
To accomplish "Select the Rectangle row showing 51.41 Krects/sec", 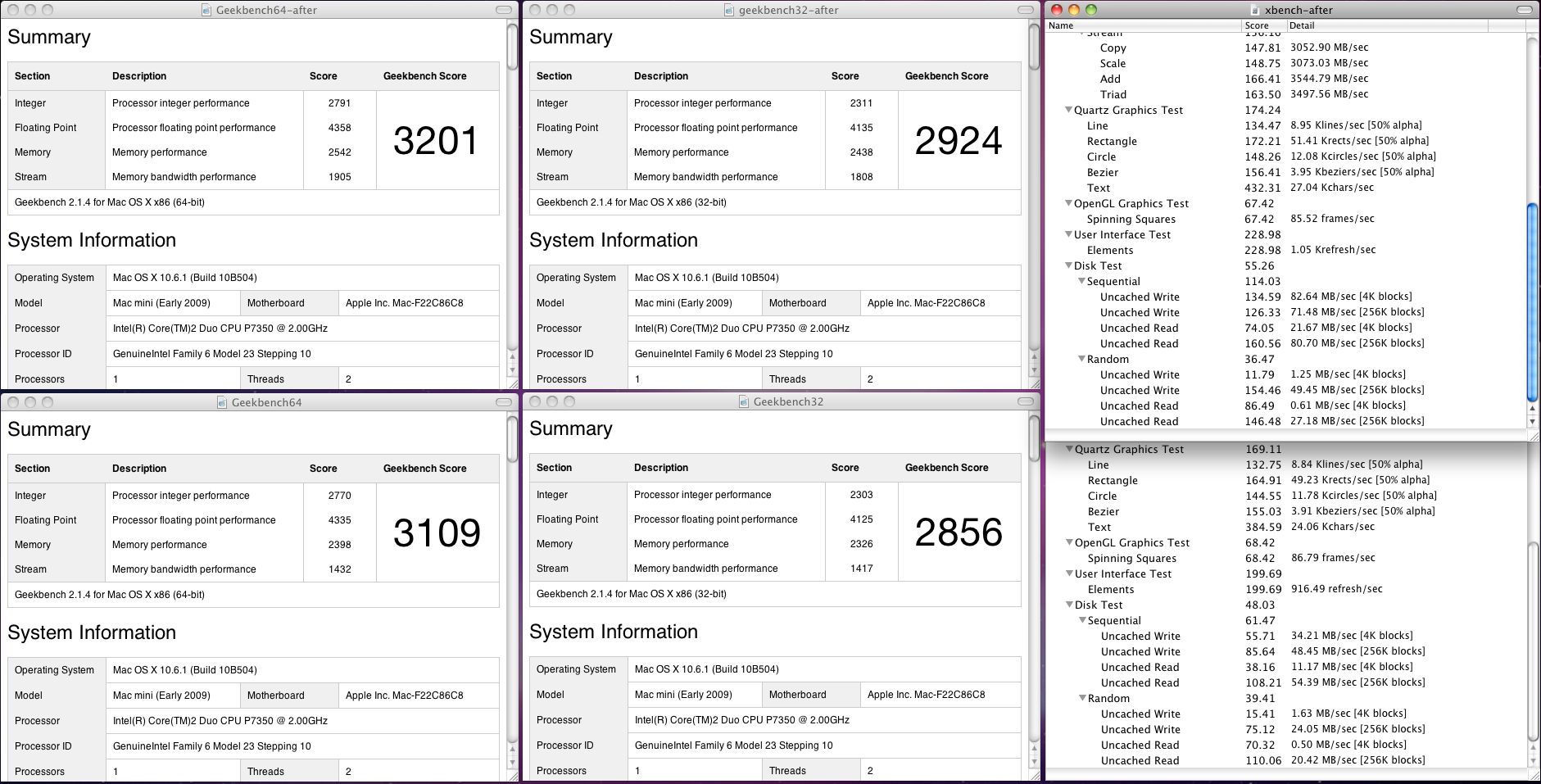I will tap(1286, 141).
